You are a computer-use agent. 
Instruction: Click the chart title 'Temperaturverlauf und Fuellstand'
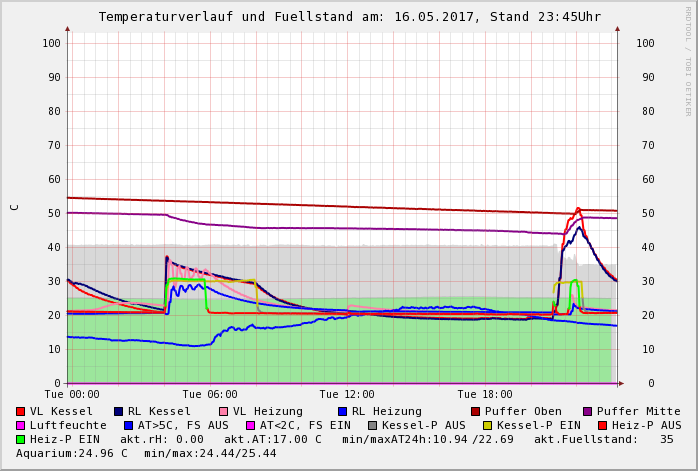coord(232,17)
